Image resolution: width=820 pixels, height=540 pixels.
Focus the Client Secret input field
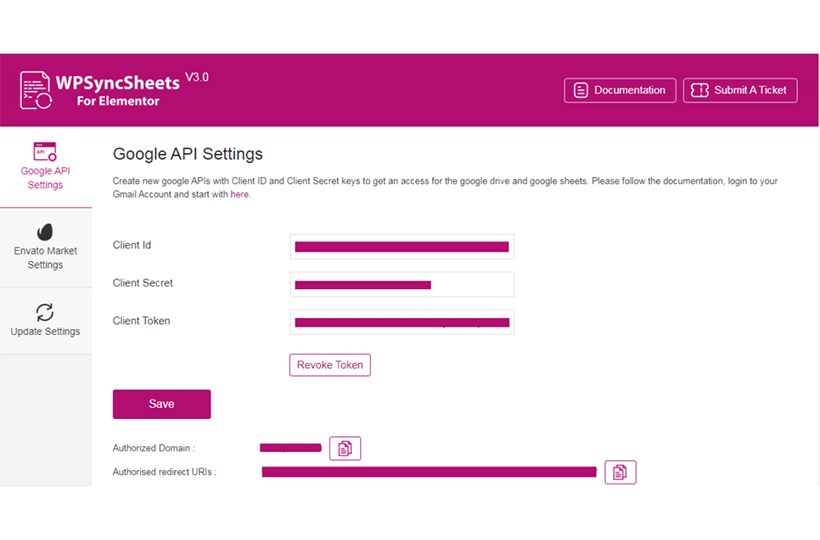(402, 284)
